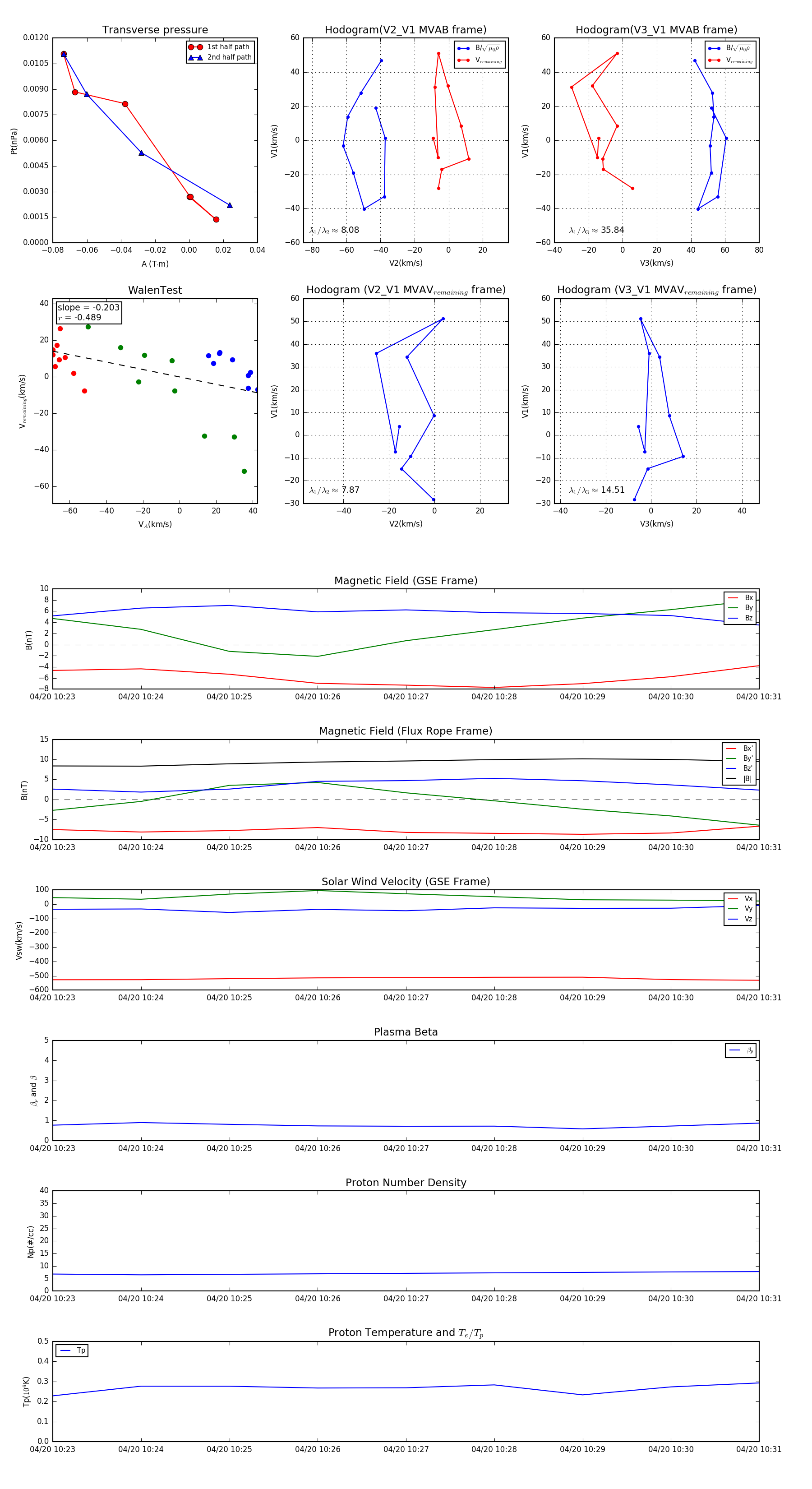Click the V_A(km/s) axis label of WalenTest
The width and height of the screenshot is (812, 1489).
click(155, 524)
